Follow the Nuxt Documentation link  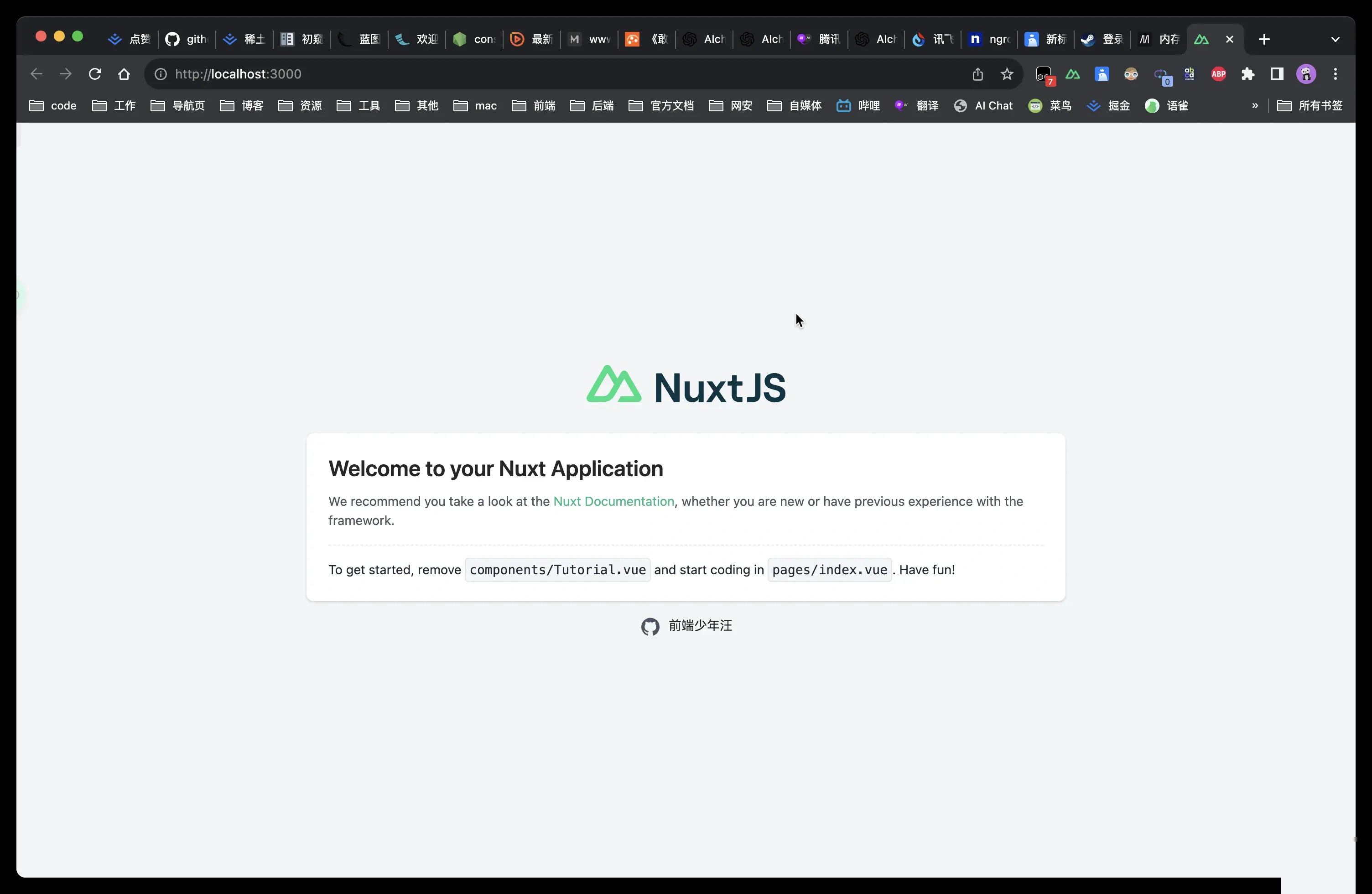pos(613,501)
